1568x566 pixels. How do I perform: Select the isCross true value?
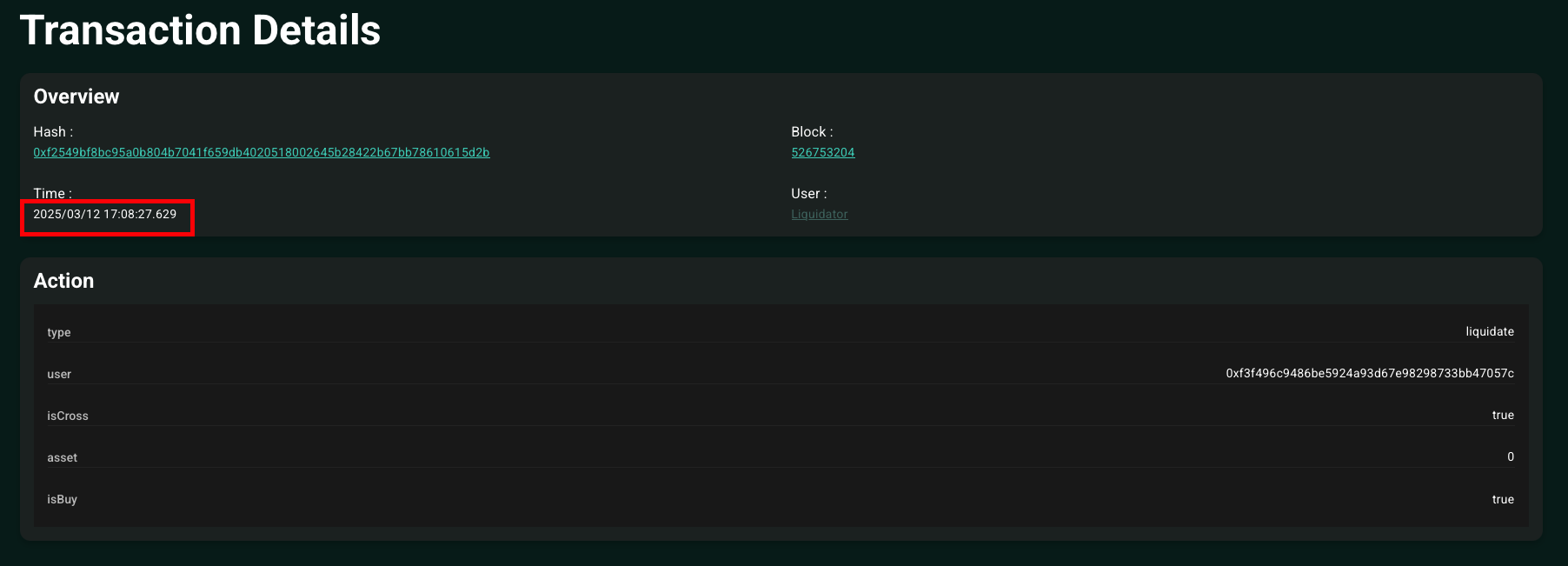tap(1503, 415)
